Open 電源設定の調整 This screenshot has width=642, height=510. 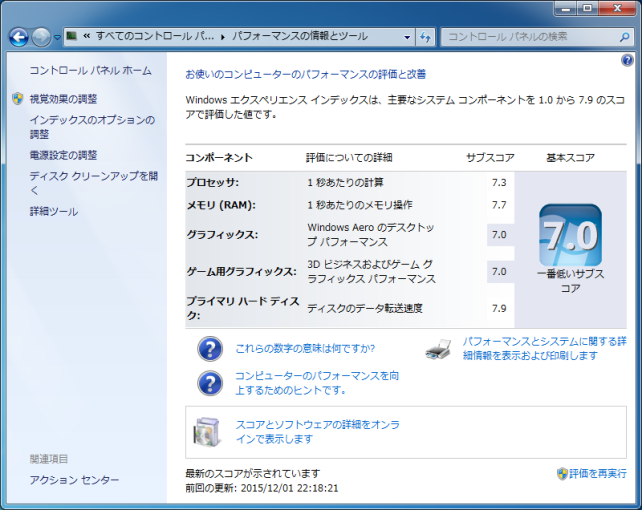coord(63,155)
